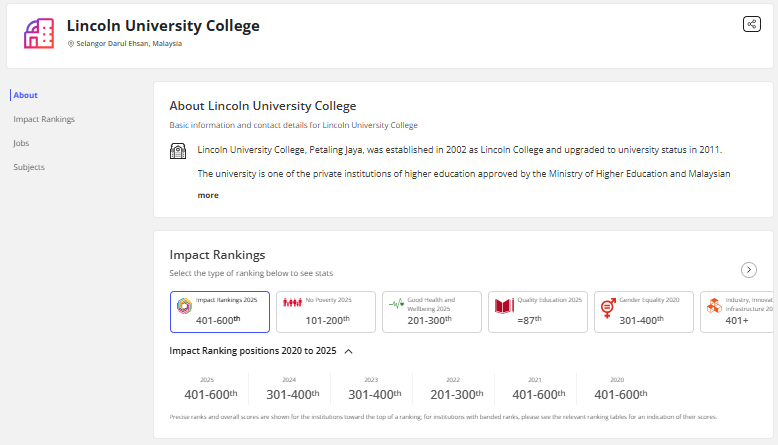The width and height of the screenshot is (778, 445).
Task: Click the location pin icon near Selangor
Action: (x=71, y=44)
